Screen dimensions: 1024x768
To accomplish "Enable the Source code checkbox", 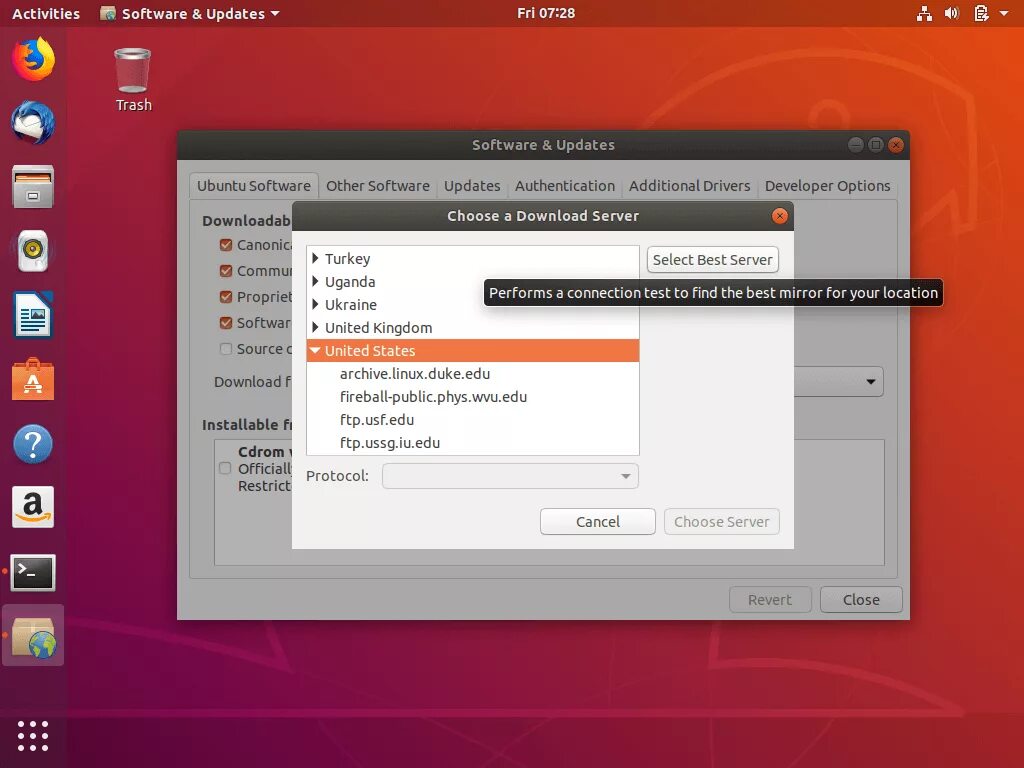I will click(226, 349).
